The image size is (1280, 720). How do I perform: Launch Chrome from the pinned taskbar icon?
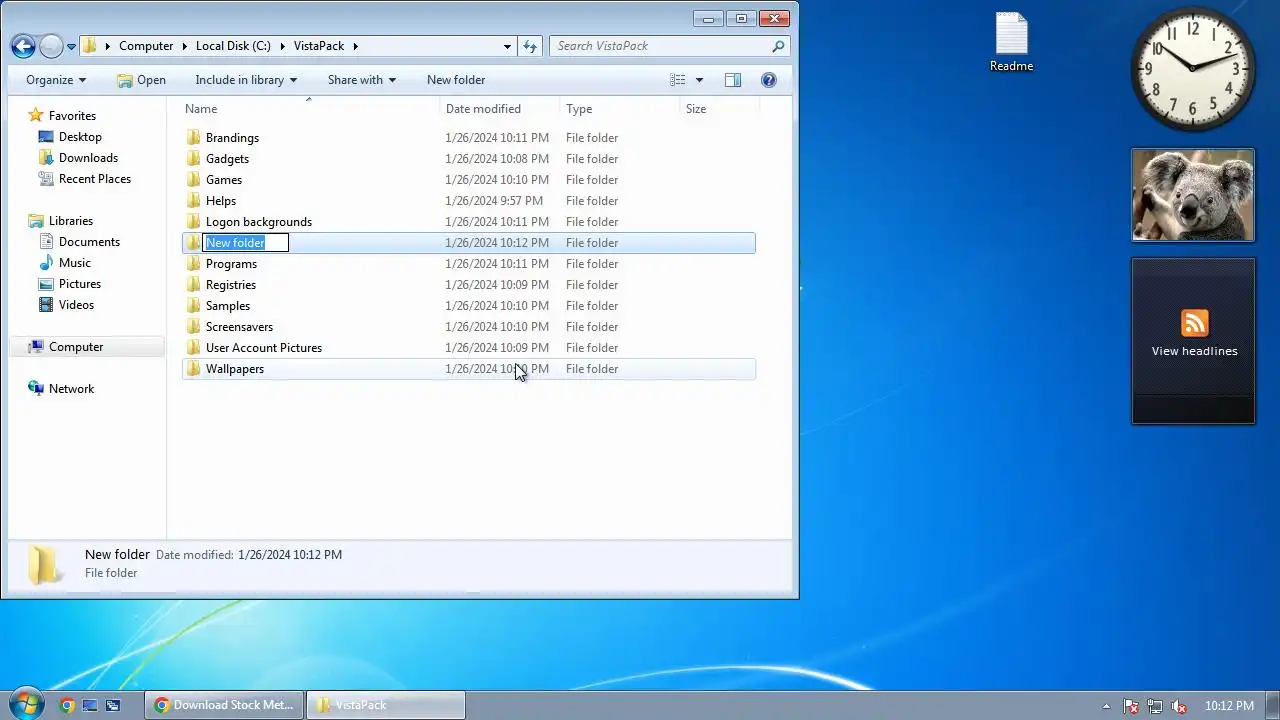67,705
